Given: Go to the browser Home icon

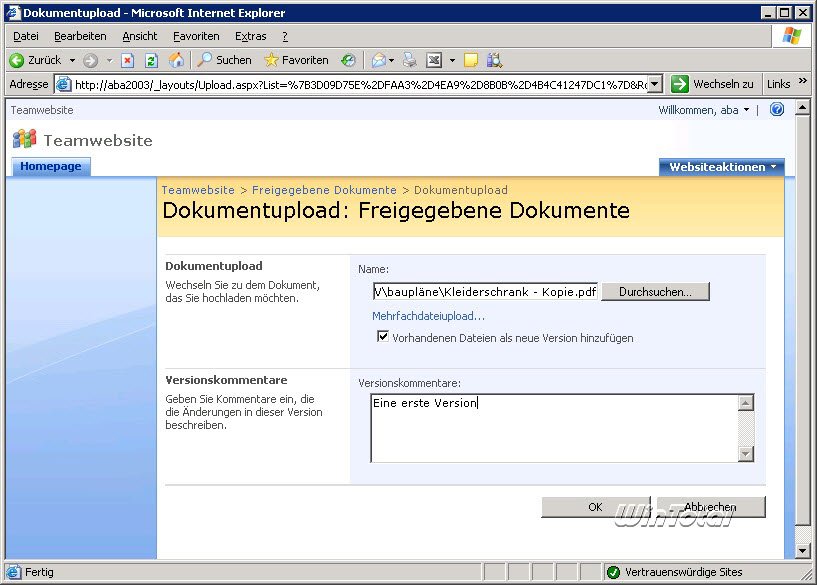Looking at the screenshot, I should [177, 60].
